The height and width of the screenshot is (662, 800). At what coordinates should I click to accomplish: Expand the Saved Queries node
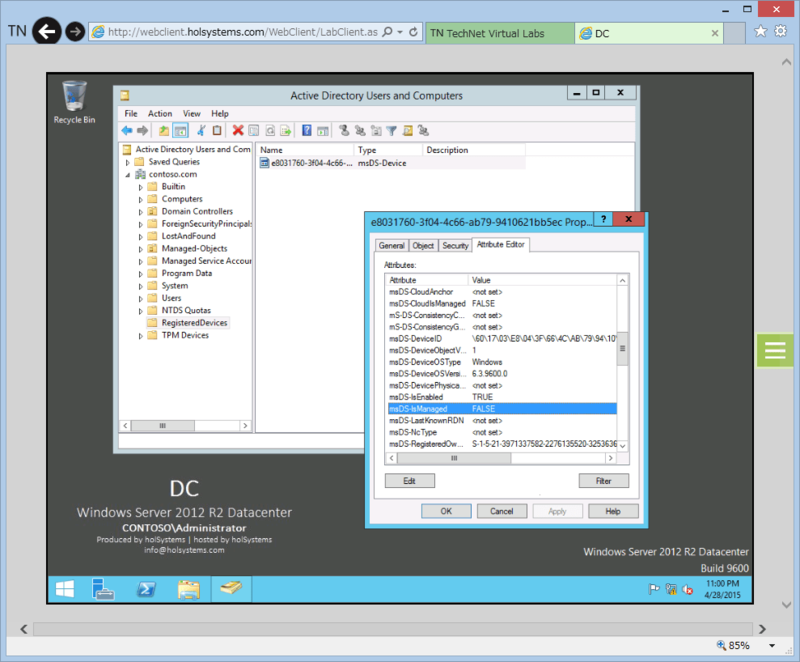[x=128, y=162]
